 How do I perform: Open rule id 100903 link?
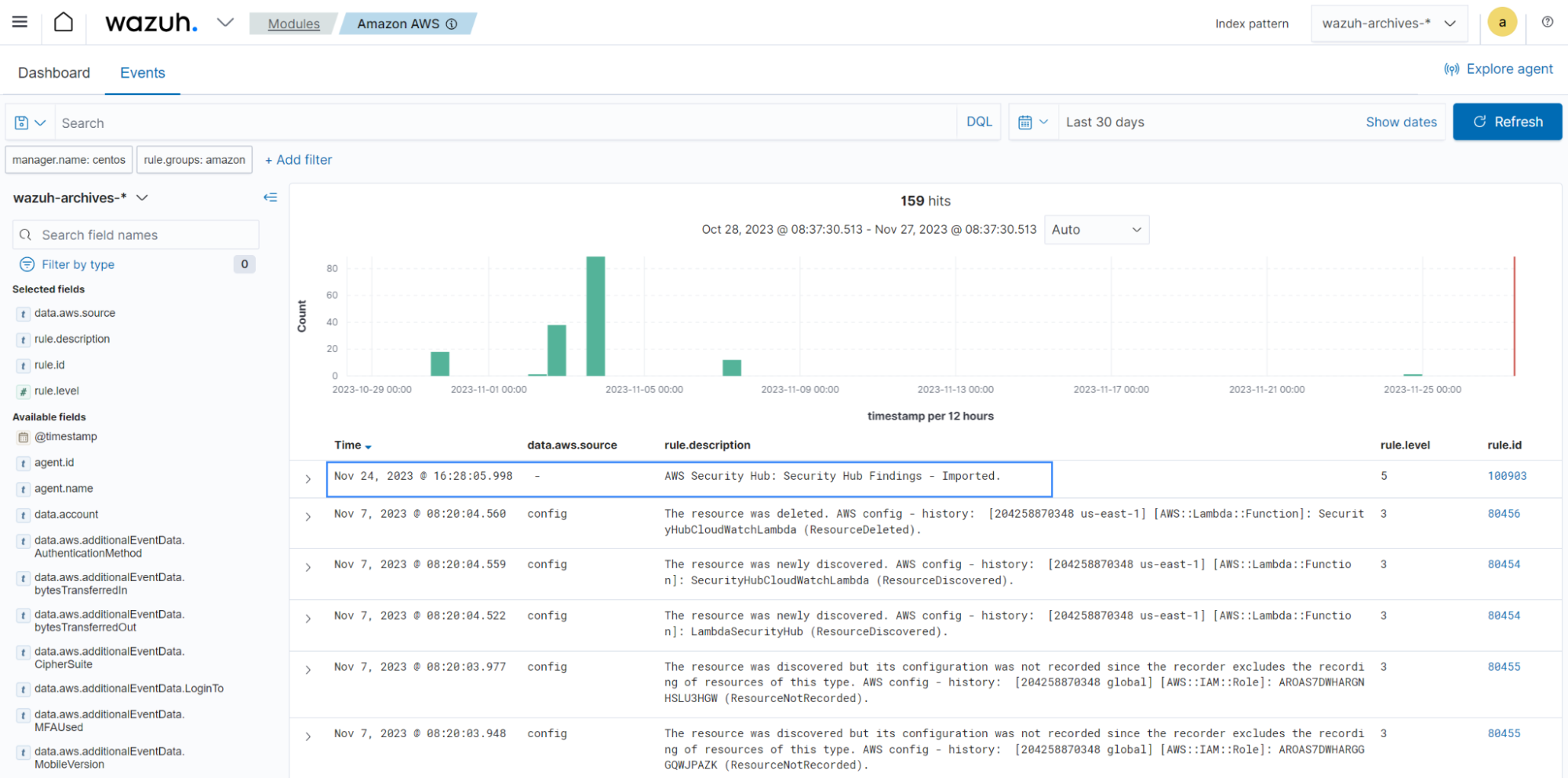[x=1507, y=476]
